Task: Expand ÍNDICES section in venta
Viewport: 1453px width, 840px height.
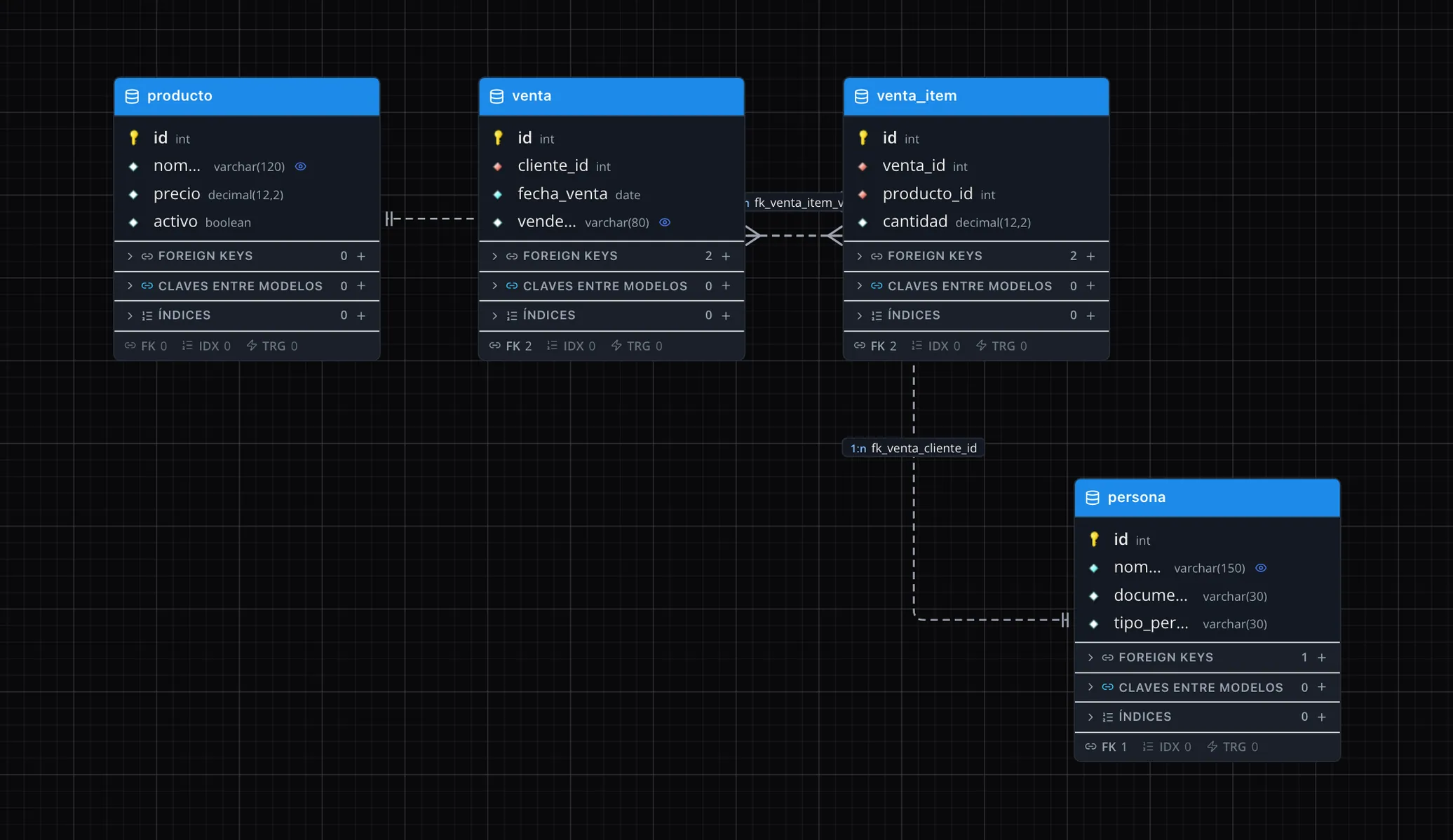Action: (x=494, y=316)
